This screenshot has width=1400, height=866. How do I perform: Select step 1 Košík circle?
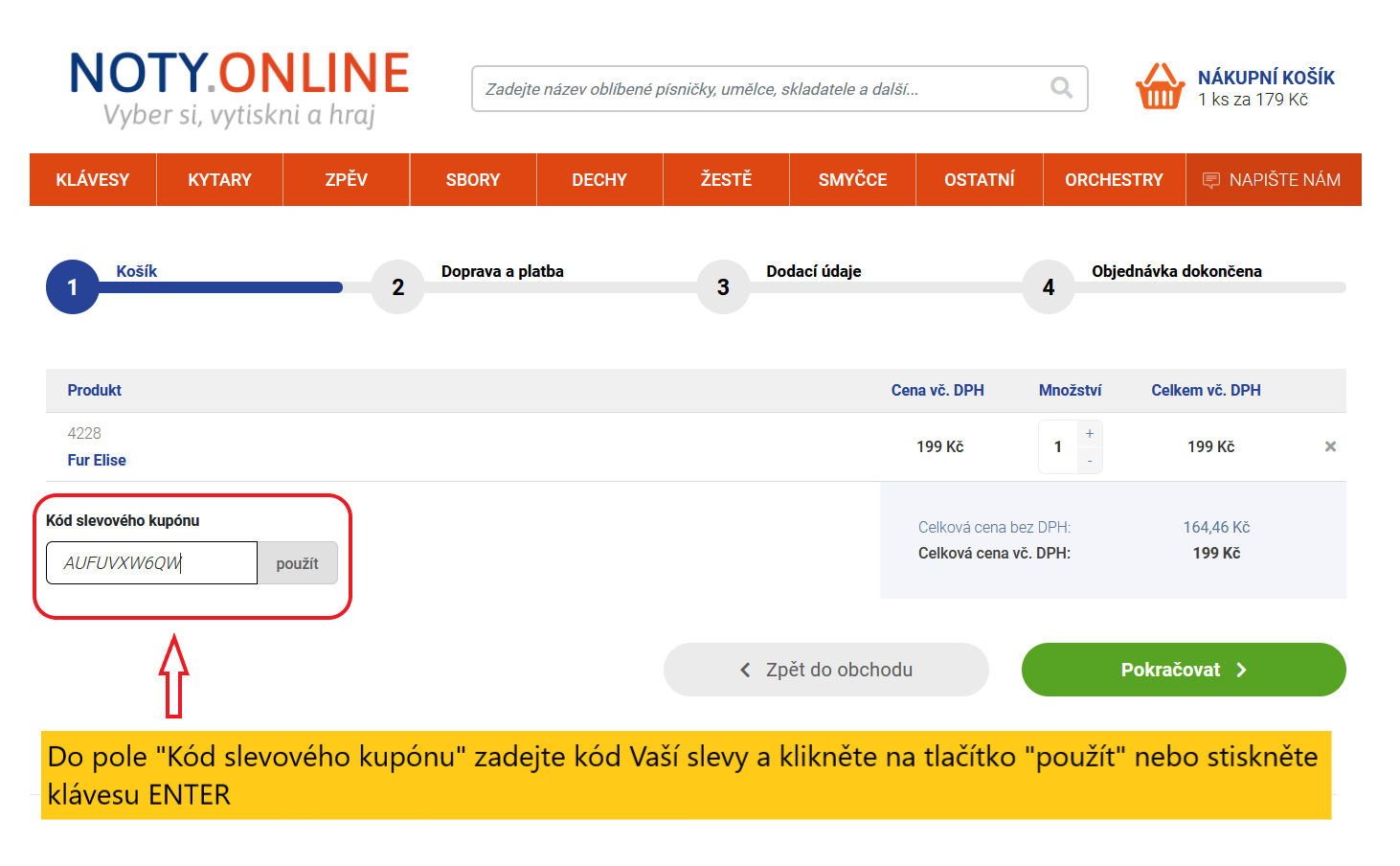tap(73, 286)
